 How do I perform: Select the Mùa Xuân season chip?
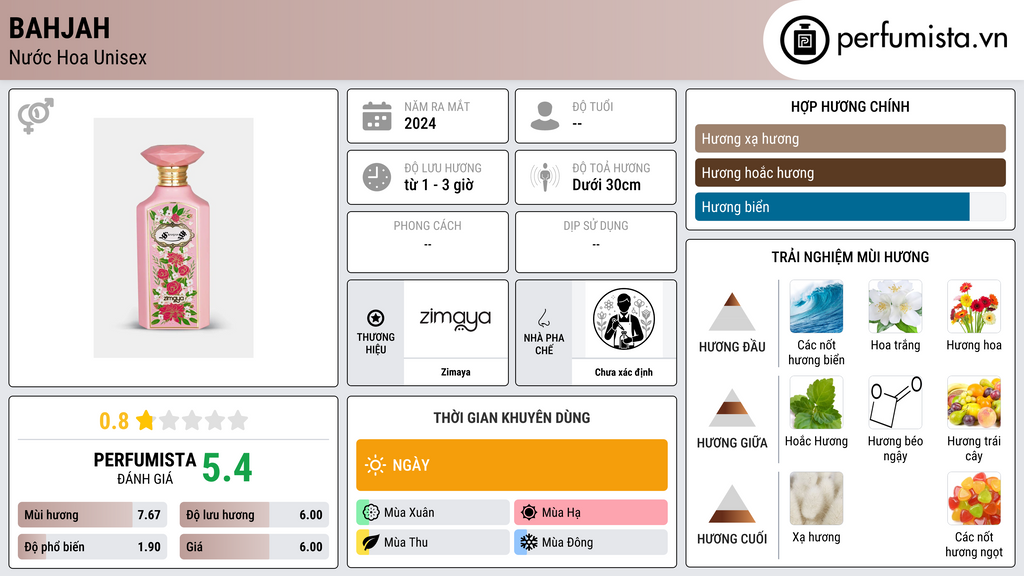point(433,513)
